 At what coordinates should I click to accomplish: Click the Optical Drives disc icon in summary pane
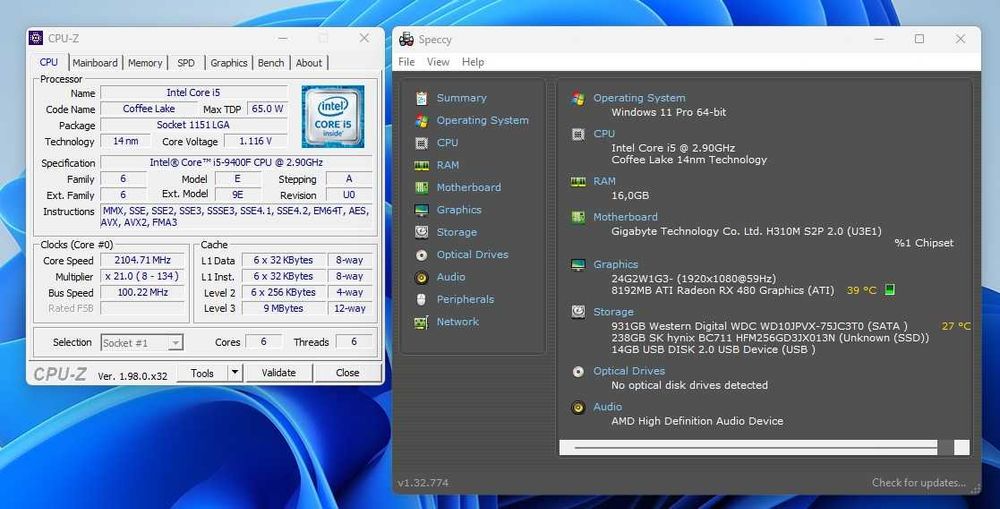pyautogui.click(x=578, y=371)
